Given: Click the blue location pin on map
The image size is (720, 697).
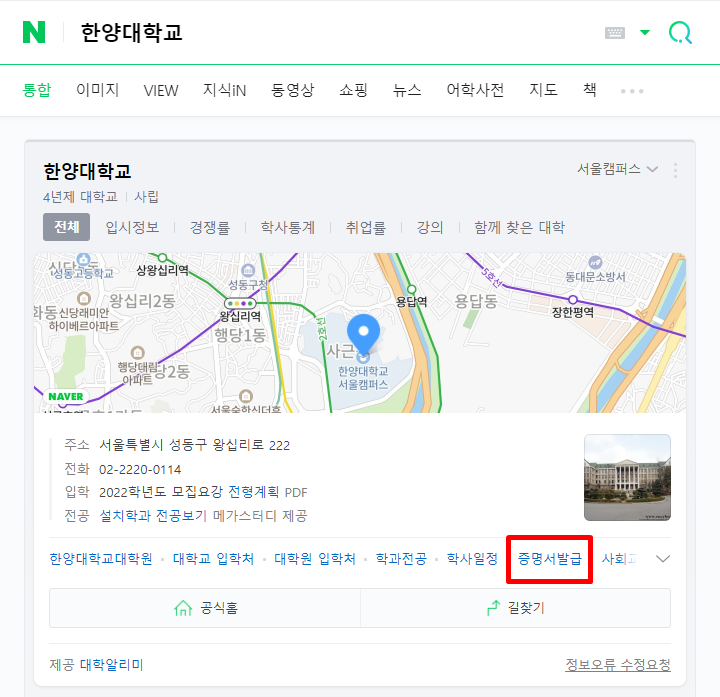Looking at the screenshot, I should [363, 336].
